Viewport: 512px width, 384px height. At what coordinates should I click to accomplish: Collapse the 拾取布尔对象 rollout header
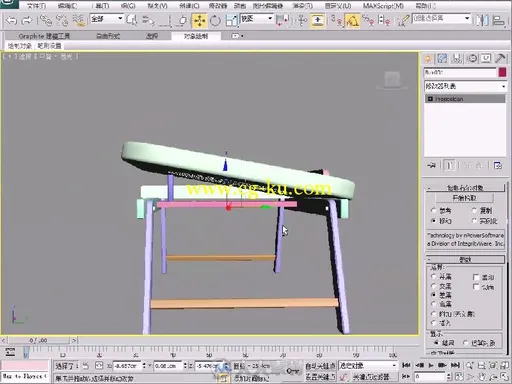tap(465, 188)
